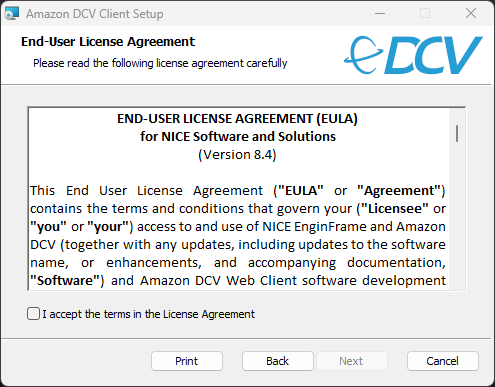Screen dimensions: 495x387
Task: Click the 'Amazon DCV Client Setup' title text
Action: click(95, 14)
